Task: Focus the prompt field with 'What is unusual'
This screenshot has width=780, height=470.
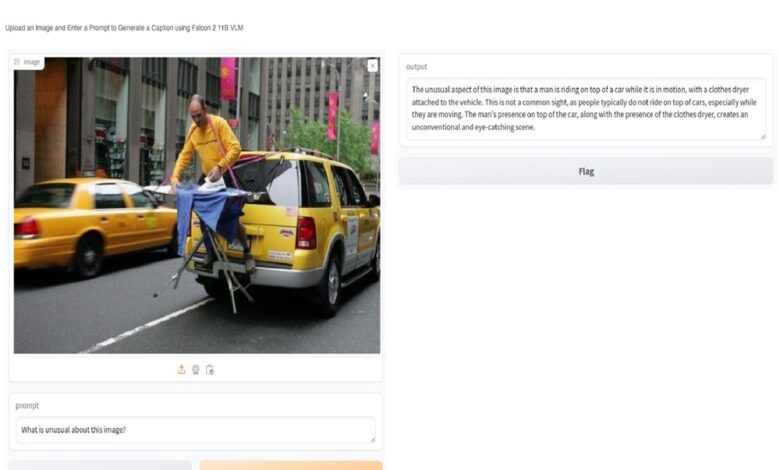Action: point(195,430)
